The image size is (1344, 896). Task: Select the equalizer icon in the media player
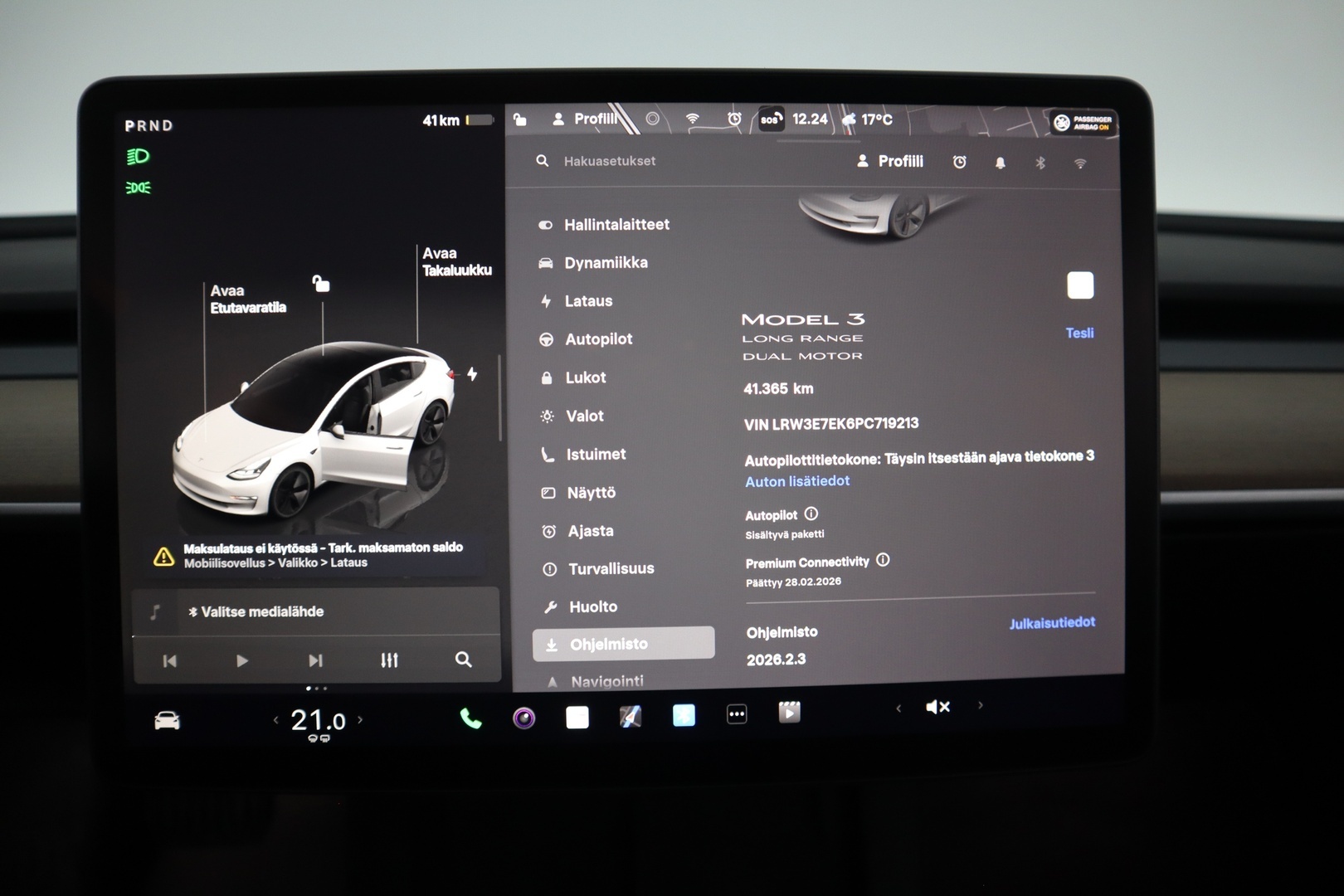388,660
